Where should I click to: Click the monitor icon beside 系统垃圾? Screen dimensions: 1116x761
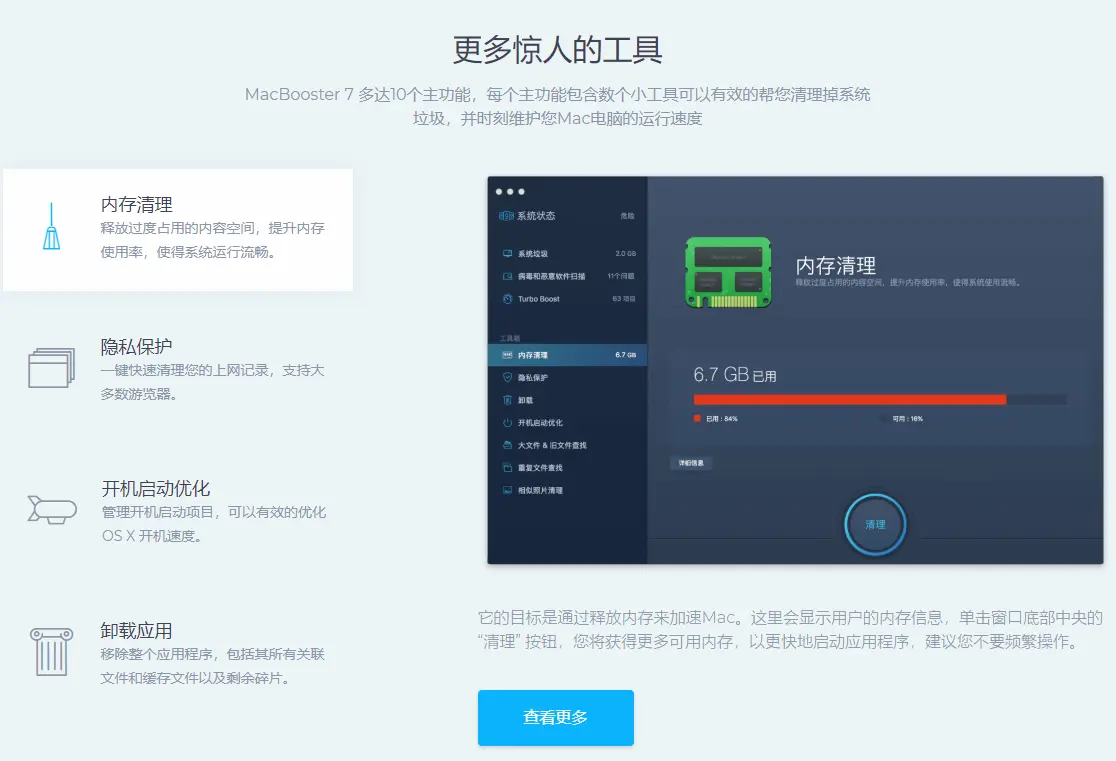coord(507,253)
